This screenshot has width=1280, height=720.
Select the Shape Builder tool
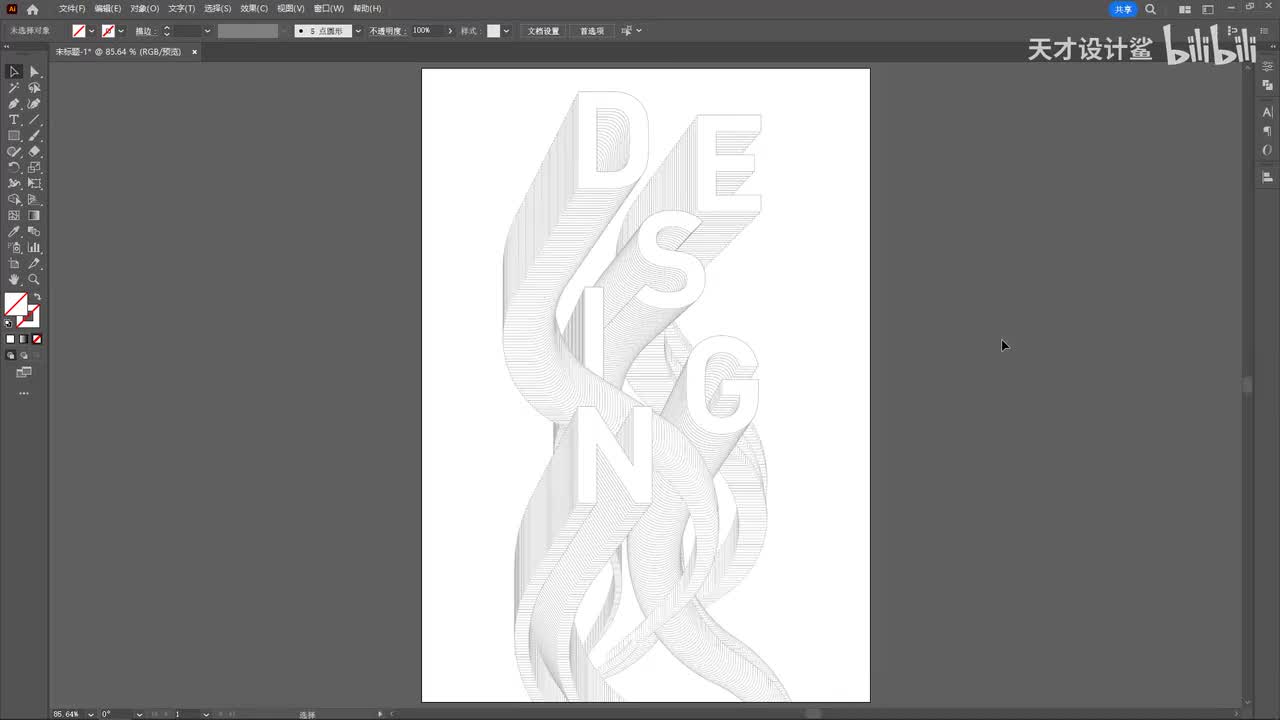pos(14,200)
